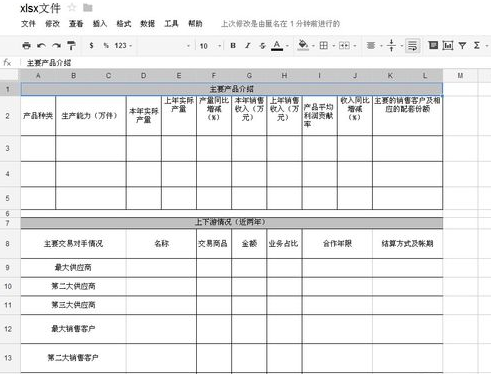Open the 文件 menu
491x374 pixels.
pos(28,24)
